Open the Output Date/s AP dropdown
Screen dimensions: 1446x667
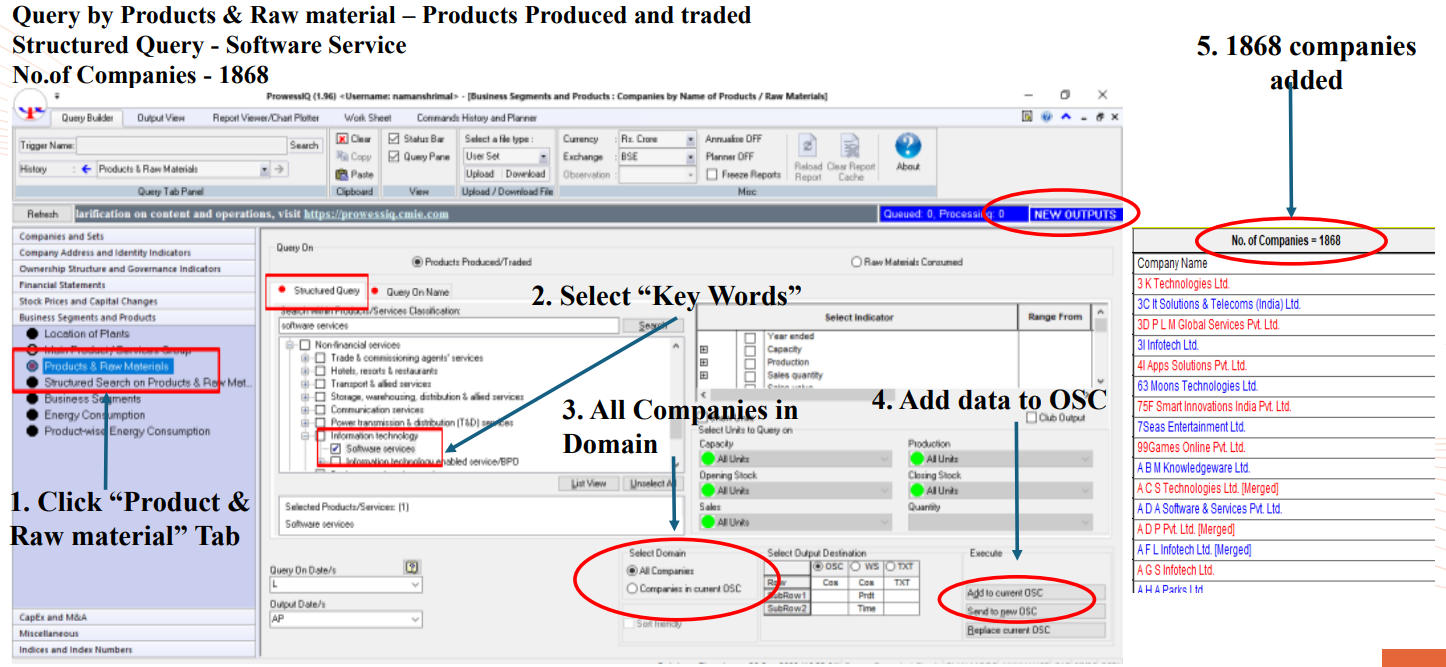[415, 620]
